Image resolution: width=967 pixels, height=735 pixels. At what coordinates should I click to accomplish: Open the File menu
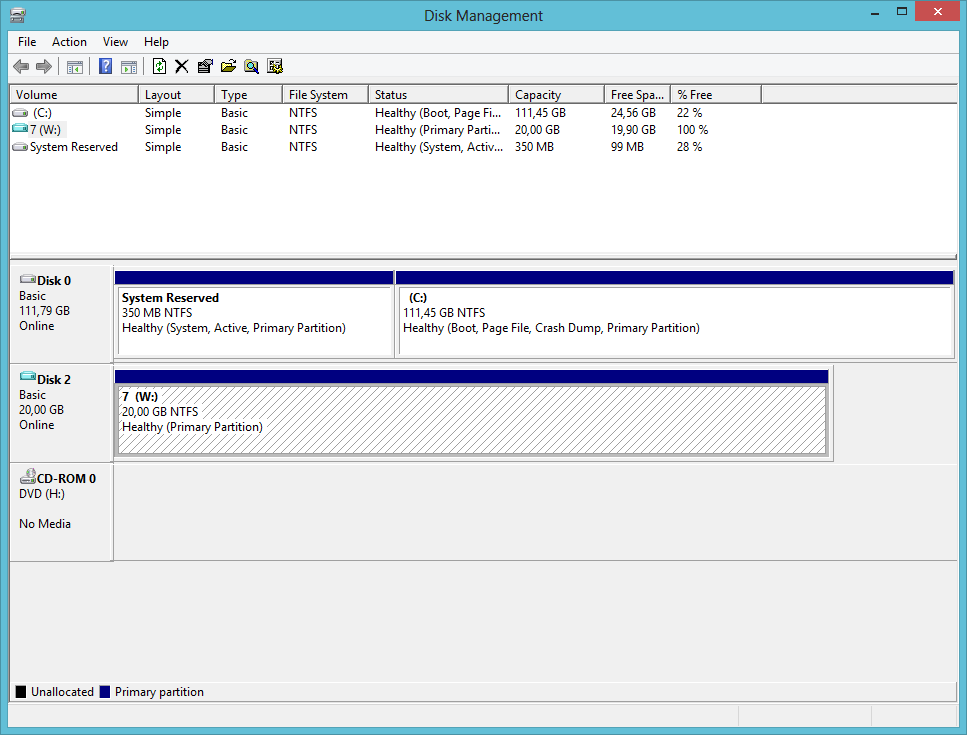[27, 42]
